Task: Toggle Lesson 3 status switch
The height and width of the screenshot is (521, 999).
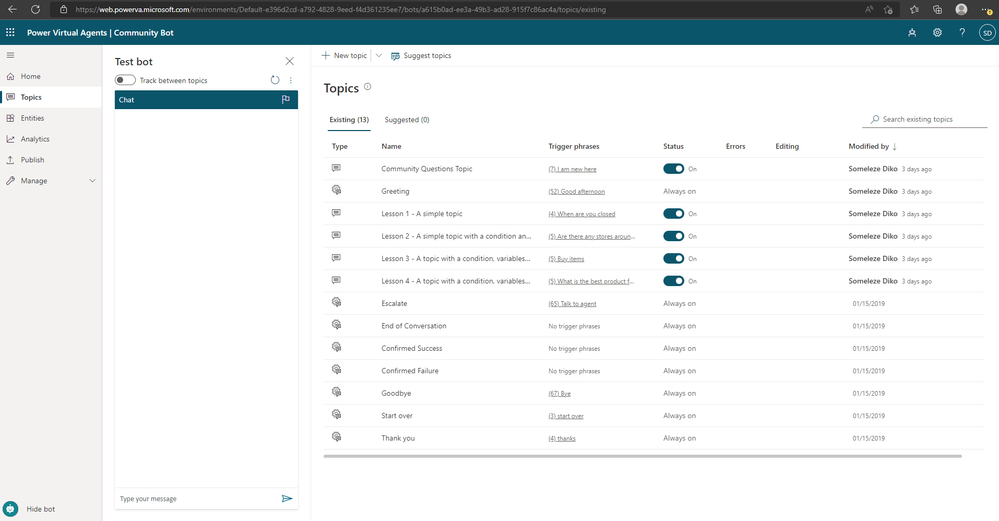Action: click(673, 259)
